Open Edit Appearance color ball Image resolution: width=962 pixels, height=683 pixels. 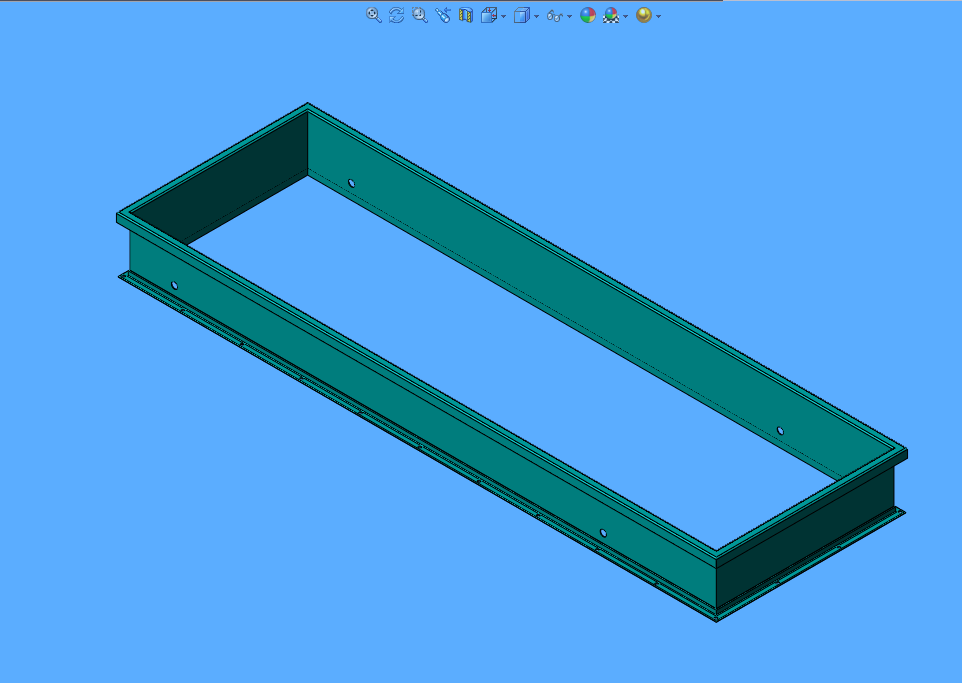[588, 15]
